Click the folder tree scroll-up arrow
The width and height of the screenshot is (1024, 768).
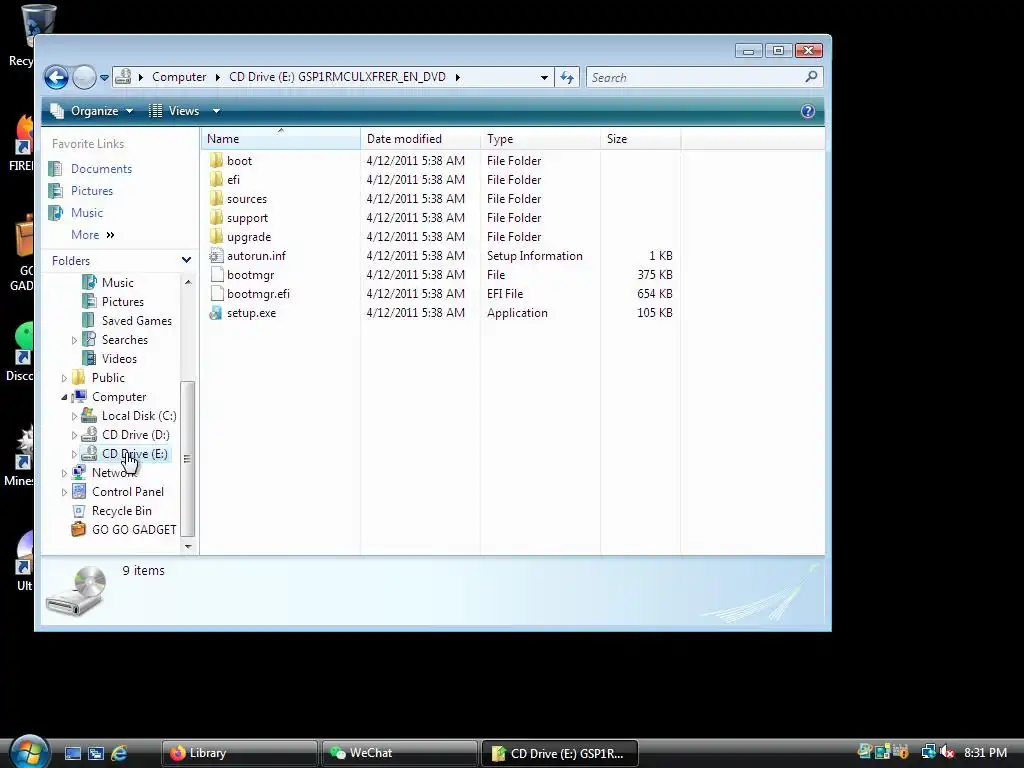(x=188, y=282)
